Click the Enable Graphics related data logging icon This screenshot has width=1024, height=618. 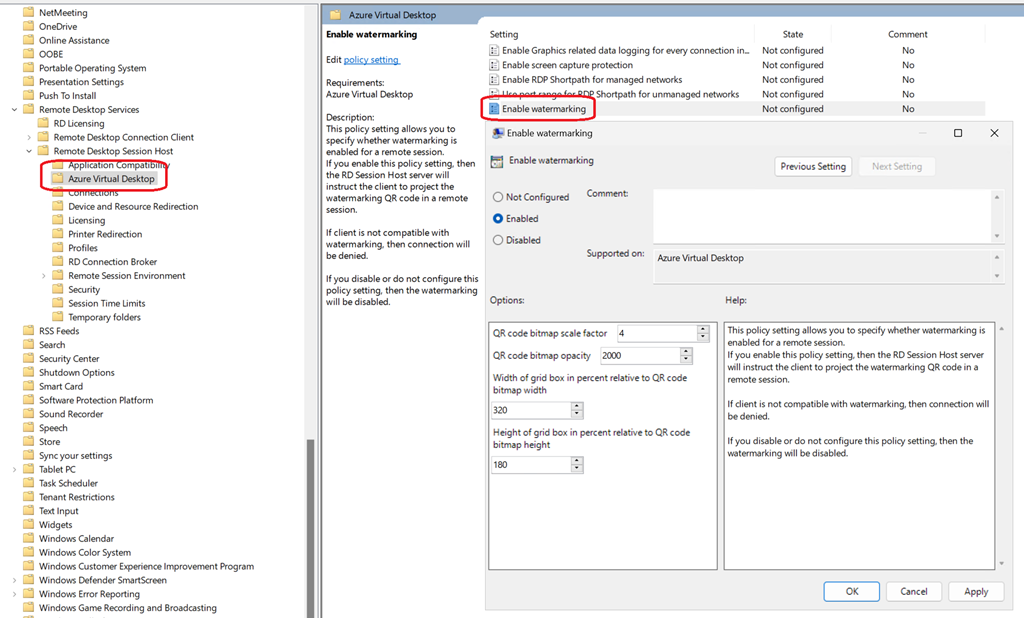click(x=494, y=50)
